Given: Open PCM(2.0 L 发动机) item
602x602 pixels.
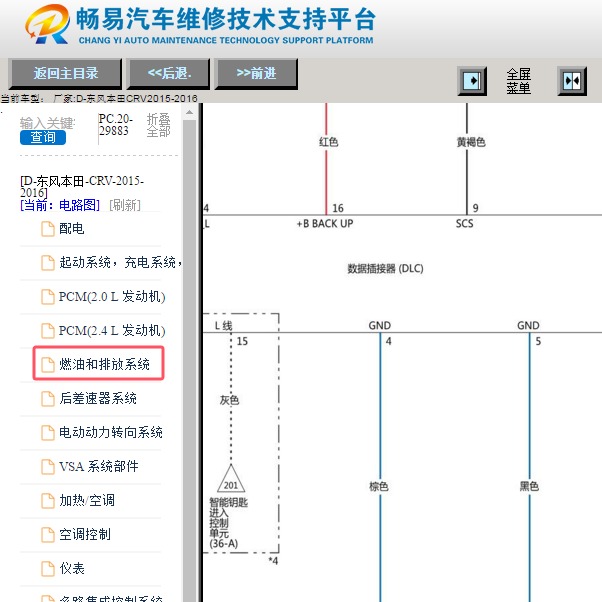Looking at the screenshot, I should click(x=112, y=296).
